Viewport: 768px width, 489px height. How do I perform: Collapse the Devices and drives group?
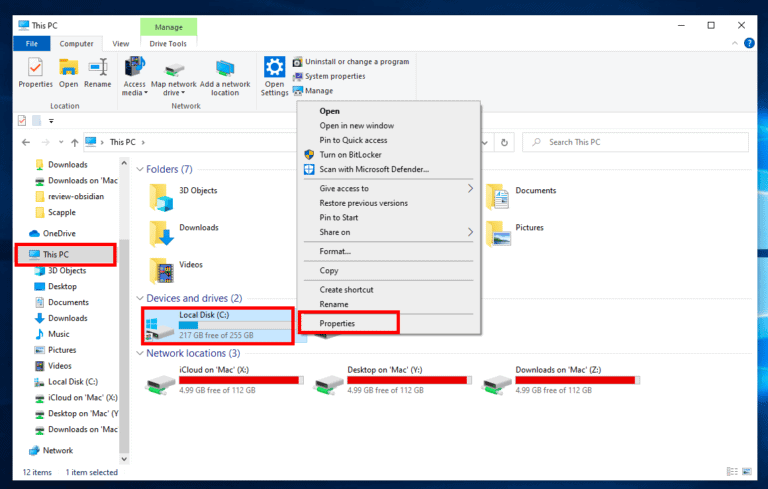pyautogui.click(x=140, y=298)
